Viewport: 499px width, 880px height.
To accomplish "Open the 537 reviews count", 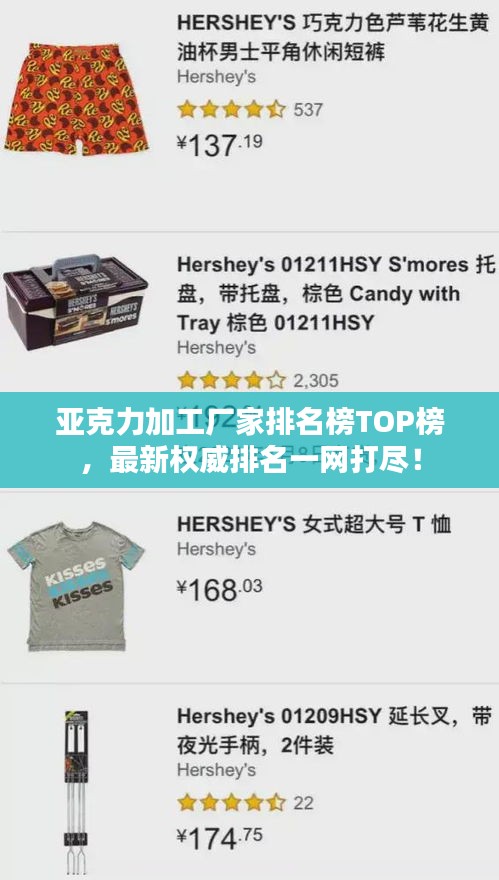I will [x=308, y=109].
